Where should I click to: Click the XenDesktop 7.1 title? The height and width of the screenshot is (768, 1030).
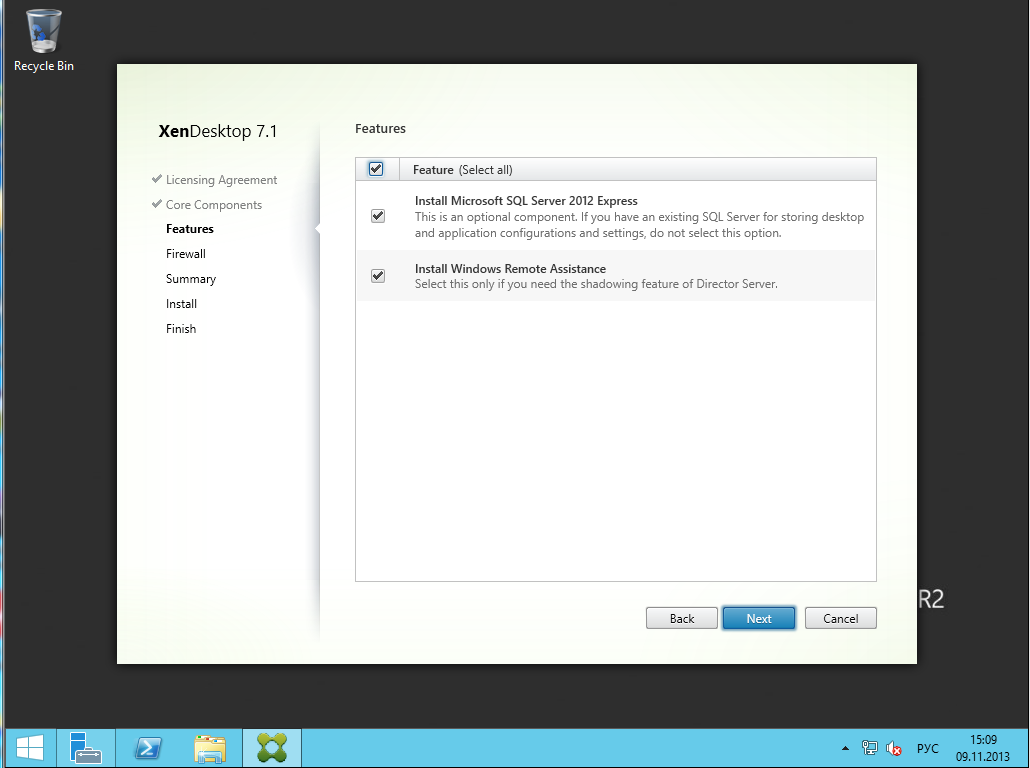(217, 131)
